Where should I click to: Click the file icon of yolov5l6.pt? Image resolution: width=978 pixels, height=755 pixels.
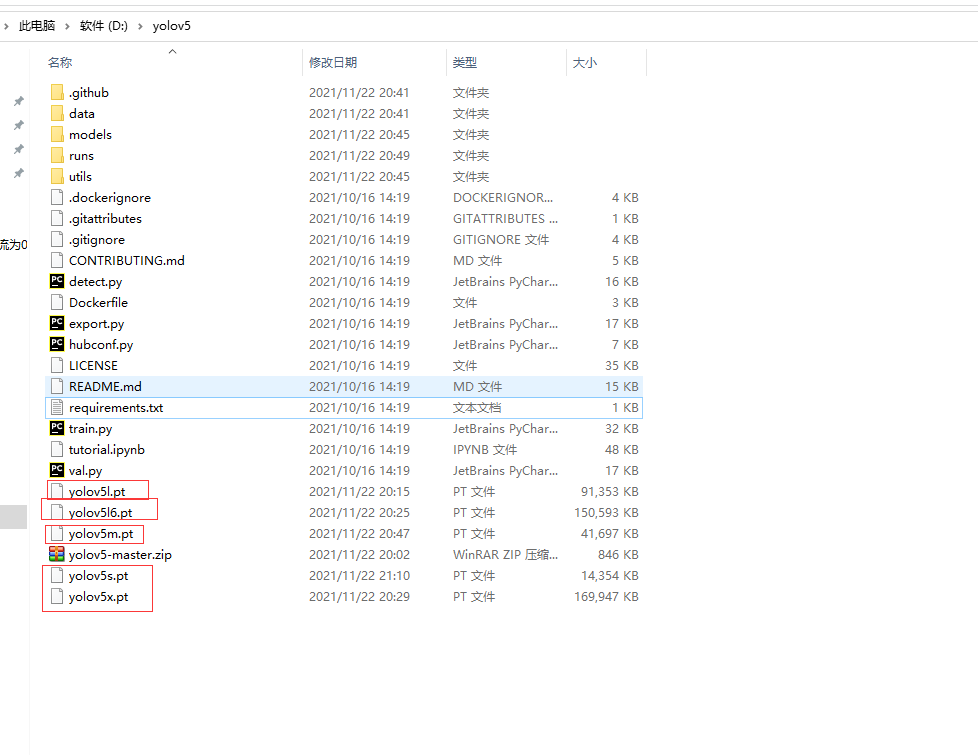coord(57,512)
